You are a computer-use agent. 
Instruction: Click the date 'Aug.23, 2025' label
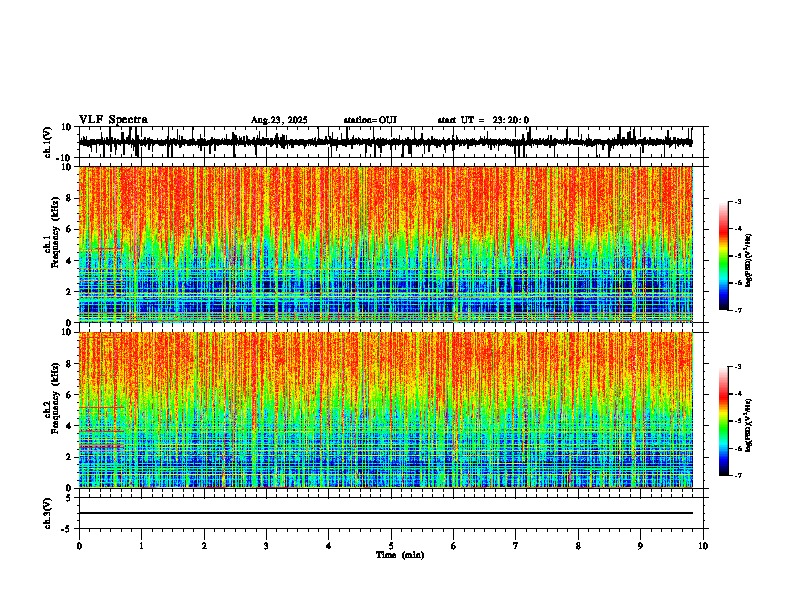pyautogui.click(x=279, y=120)
